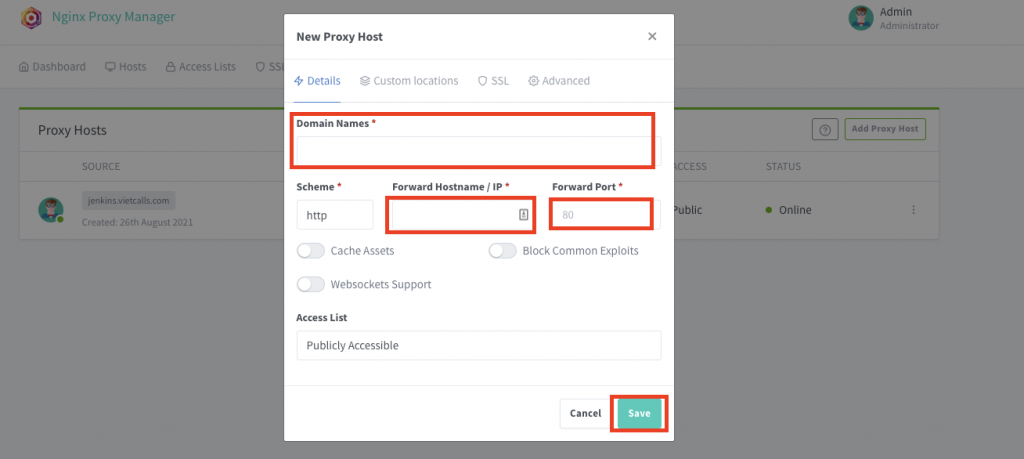Image resolution: width=1024 pixels, height=459 pixels.
Task: Open the Scheme http dropdown
Action: (334, 214)
